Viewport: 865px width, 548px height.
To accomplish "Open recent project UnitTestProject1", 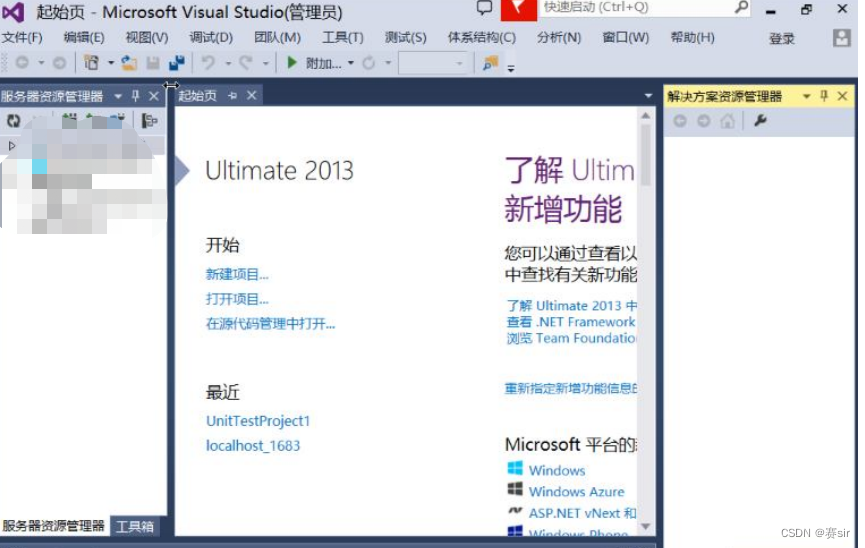I will click(x=258, y=421).
